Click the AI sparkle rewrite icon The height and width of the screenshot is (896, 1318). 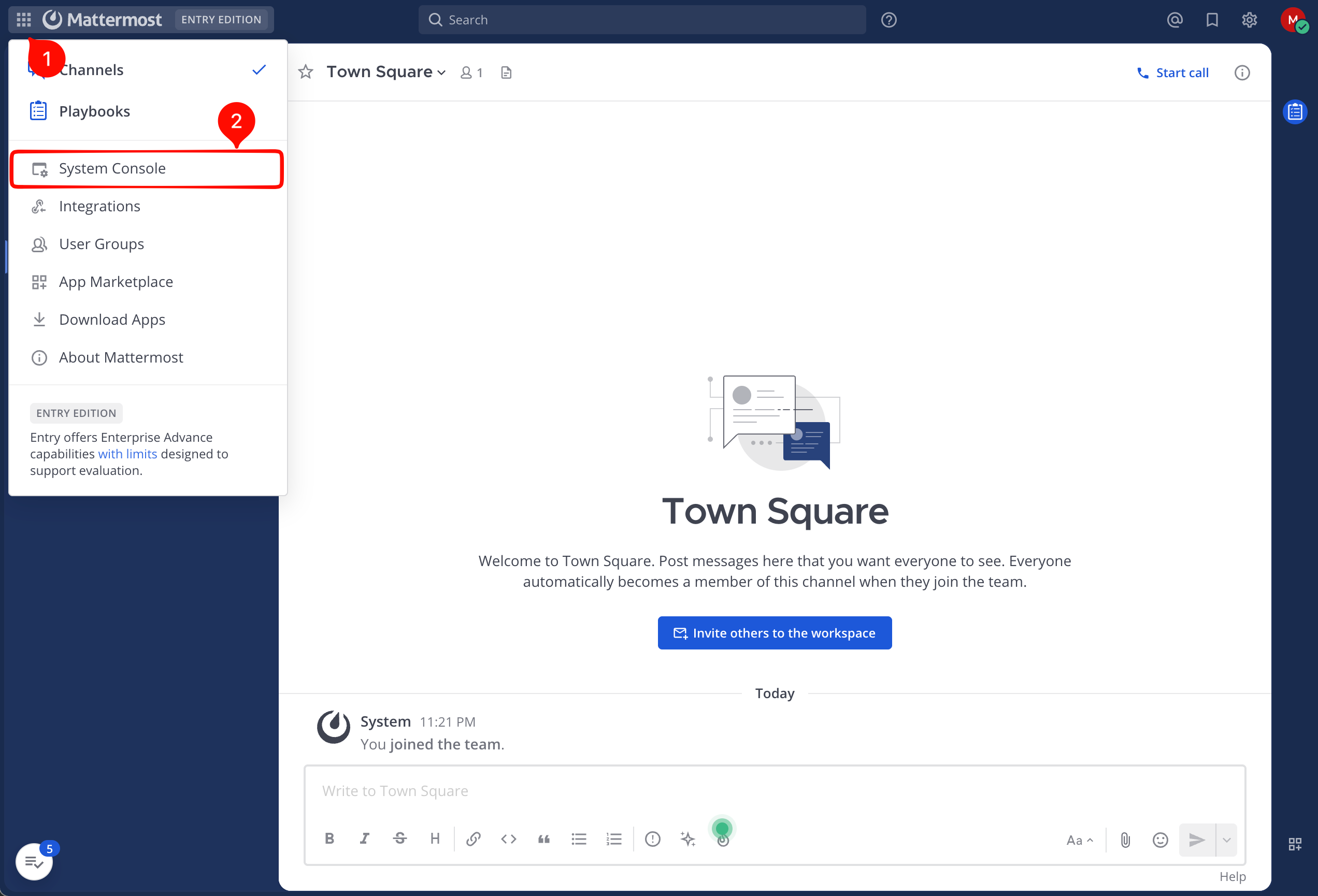[x=688, y=839]
